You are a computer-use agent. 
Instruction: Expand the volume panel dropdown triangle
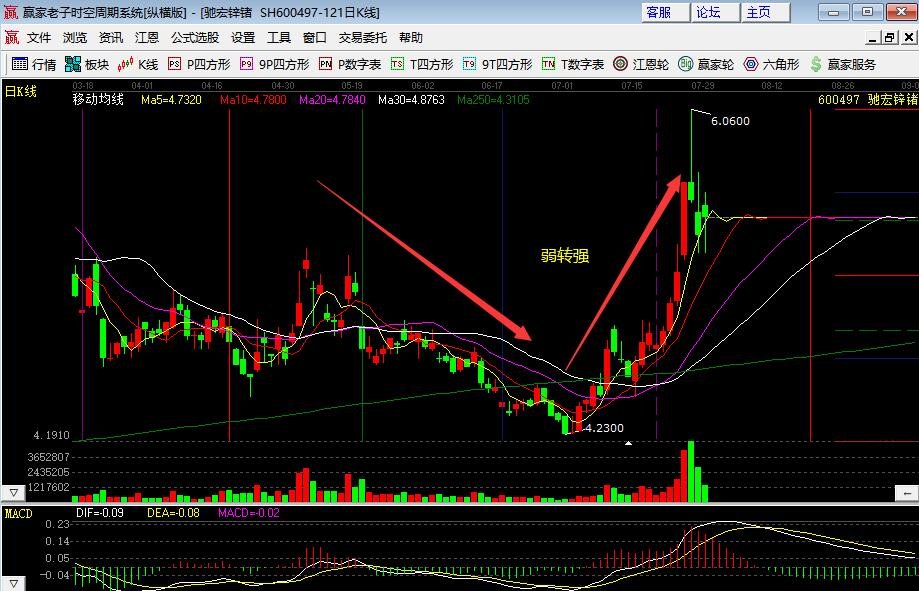tap(13, 492)
